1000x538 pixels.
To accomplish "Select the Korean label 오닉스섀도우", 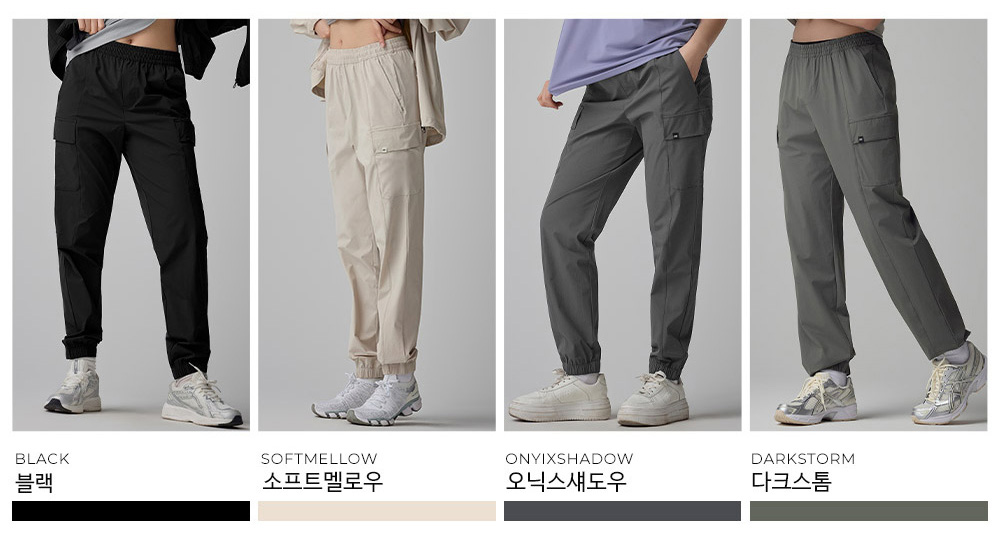I will 566,481.
